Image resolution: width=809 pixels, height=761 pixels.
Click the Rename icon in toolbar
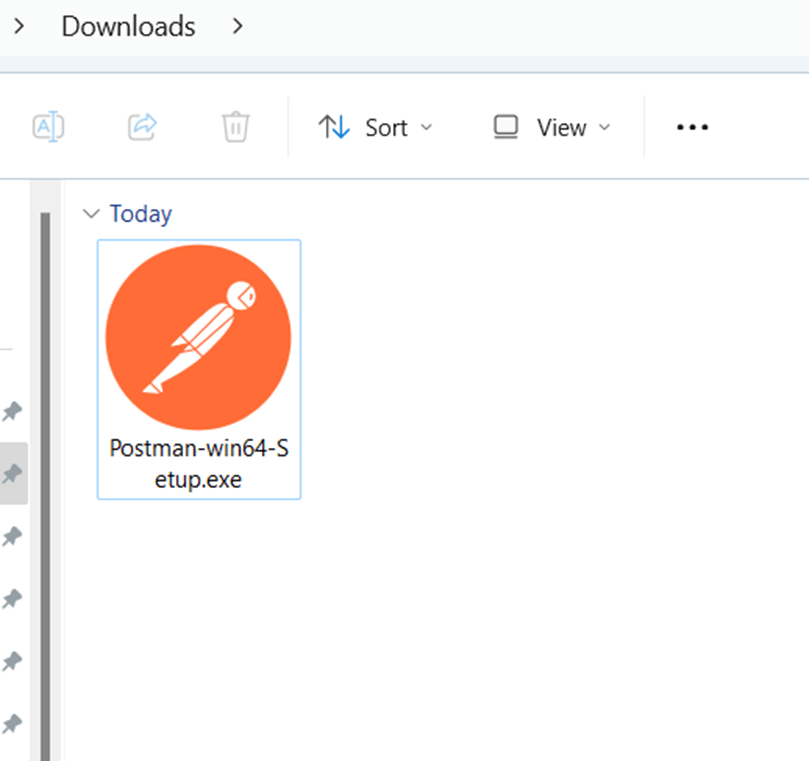coord(48,126)
